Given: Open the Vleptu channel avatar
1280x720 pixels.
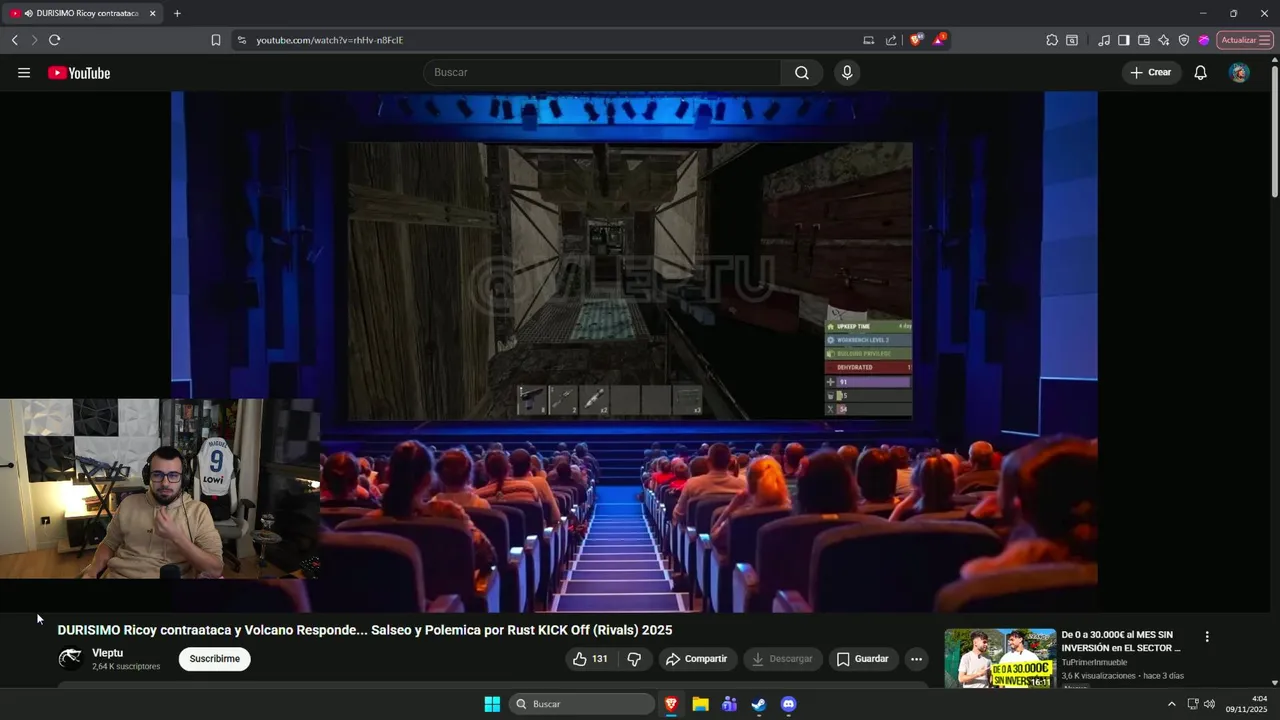Looking at the screenshot, I should pyautogui.click(x=70, y=658).
